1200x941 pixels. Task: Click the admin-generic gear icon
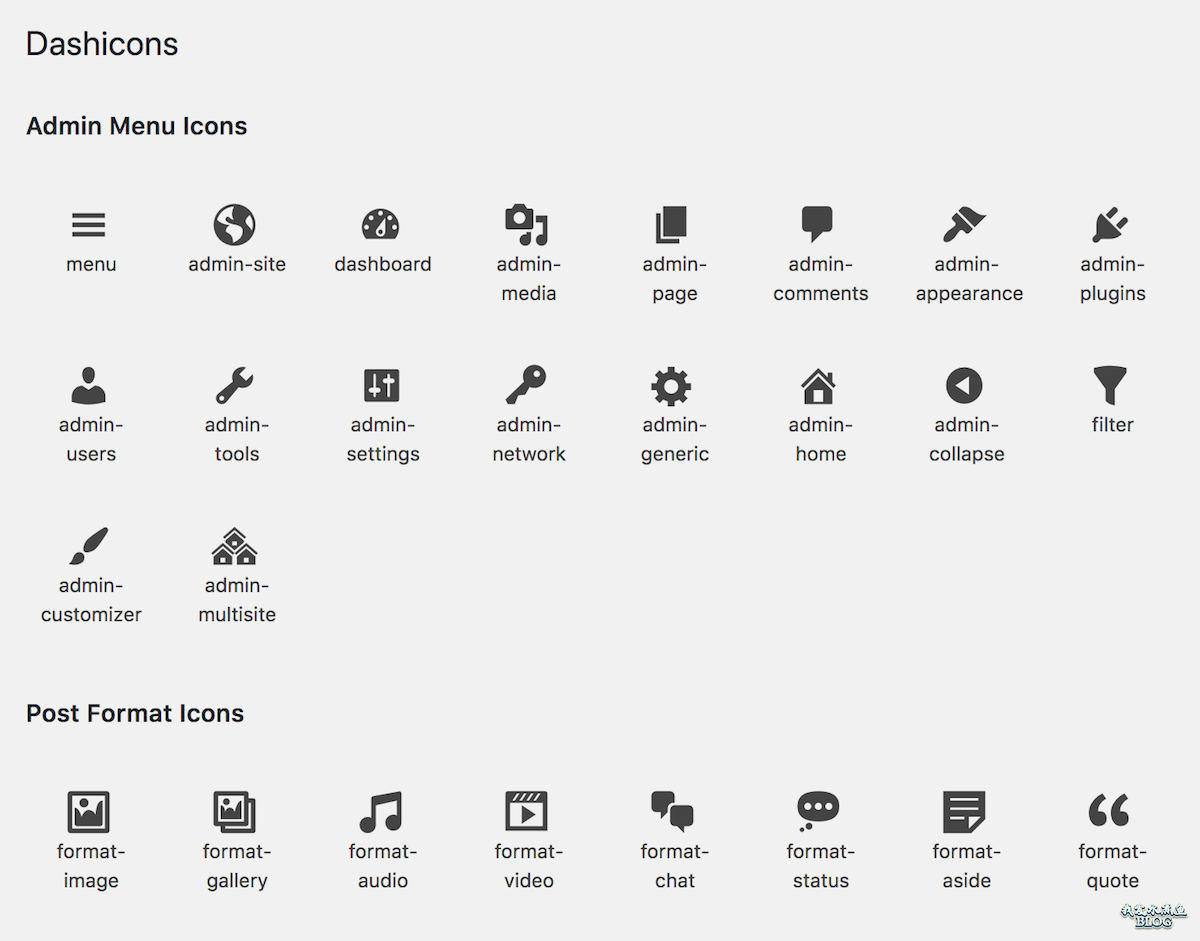pyautogui.click(x=671, y=386)
